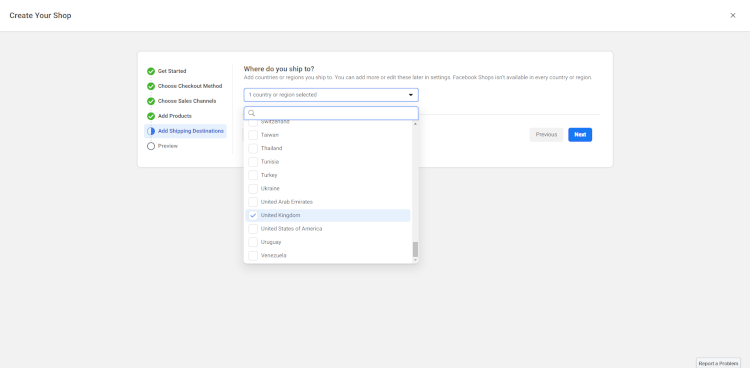The width and height of the screenshot is (750, 368).
Task: Click the blue Next button
Action: (x=580, y=135)
